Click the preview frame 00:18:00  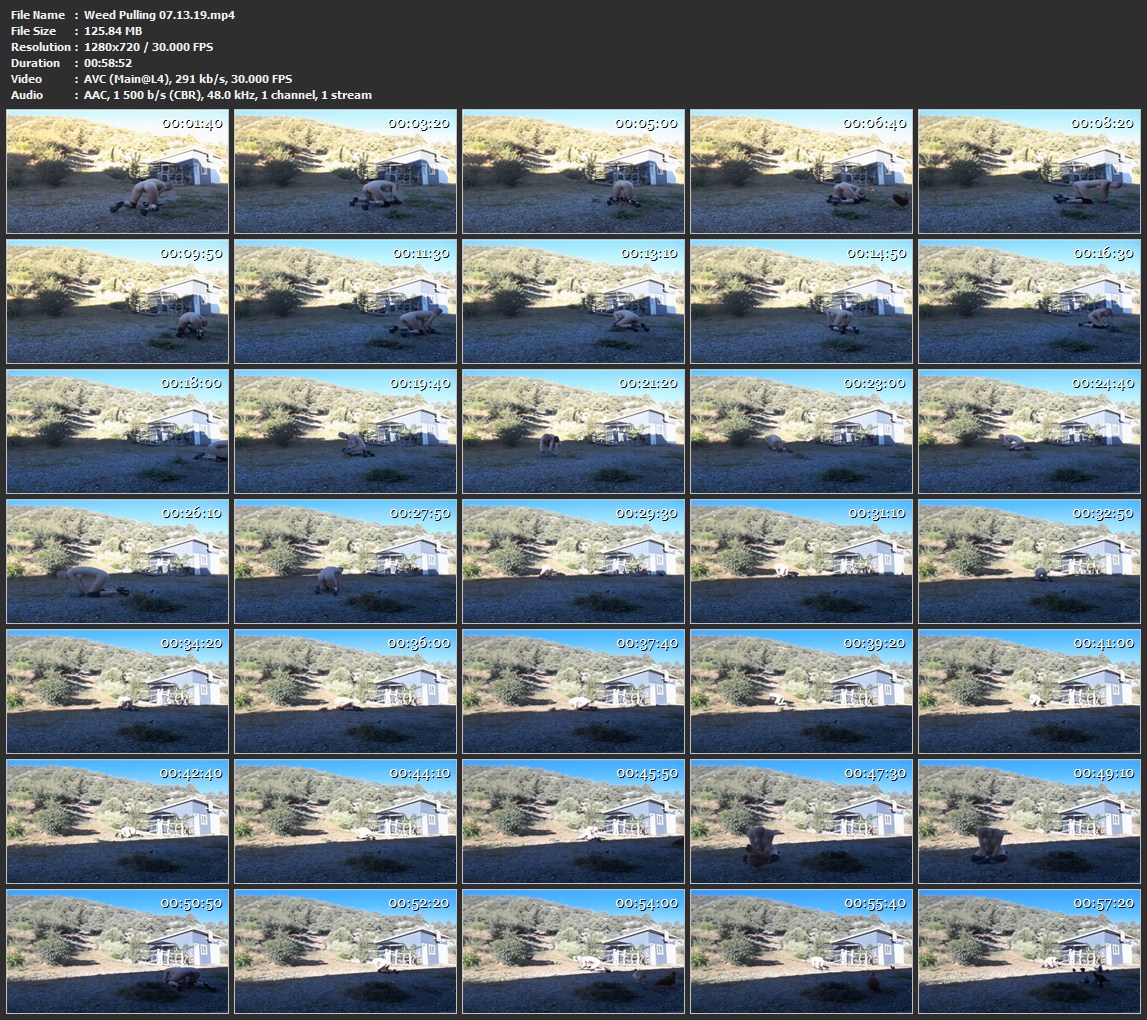click(117, 432)
